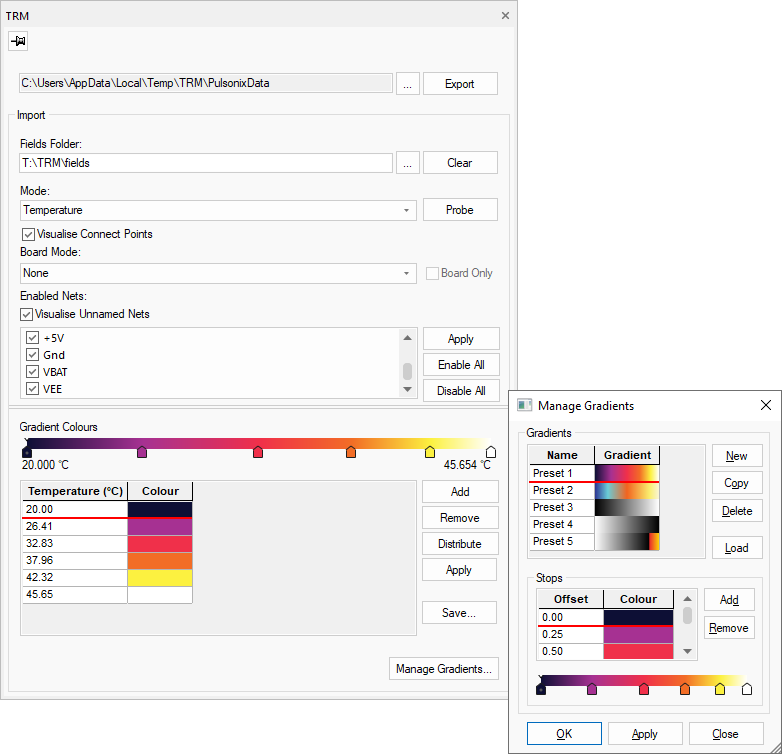Browse for Fields Folder with ellipsis button
The image size is (782, 755).
tap(406, 163)
